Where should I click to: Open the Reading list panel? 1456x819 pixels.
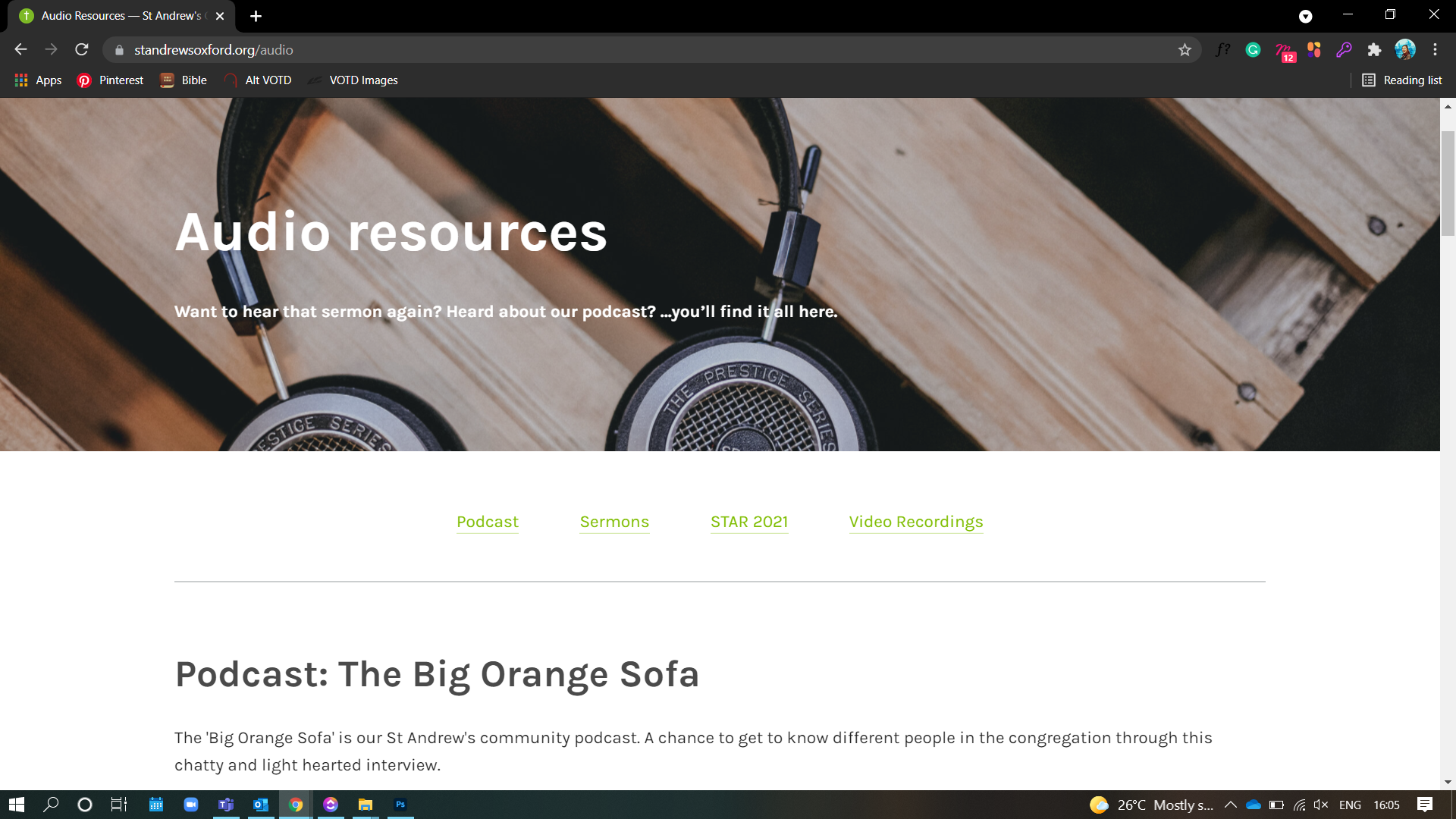click(x=1401, y=80)
